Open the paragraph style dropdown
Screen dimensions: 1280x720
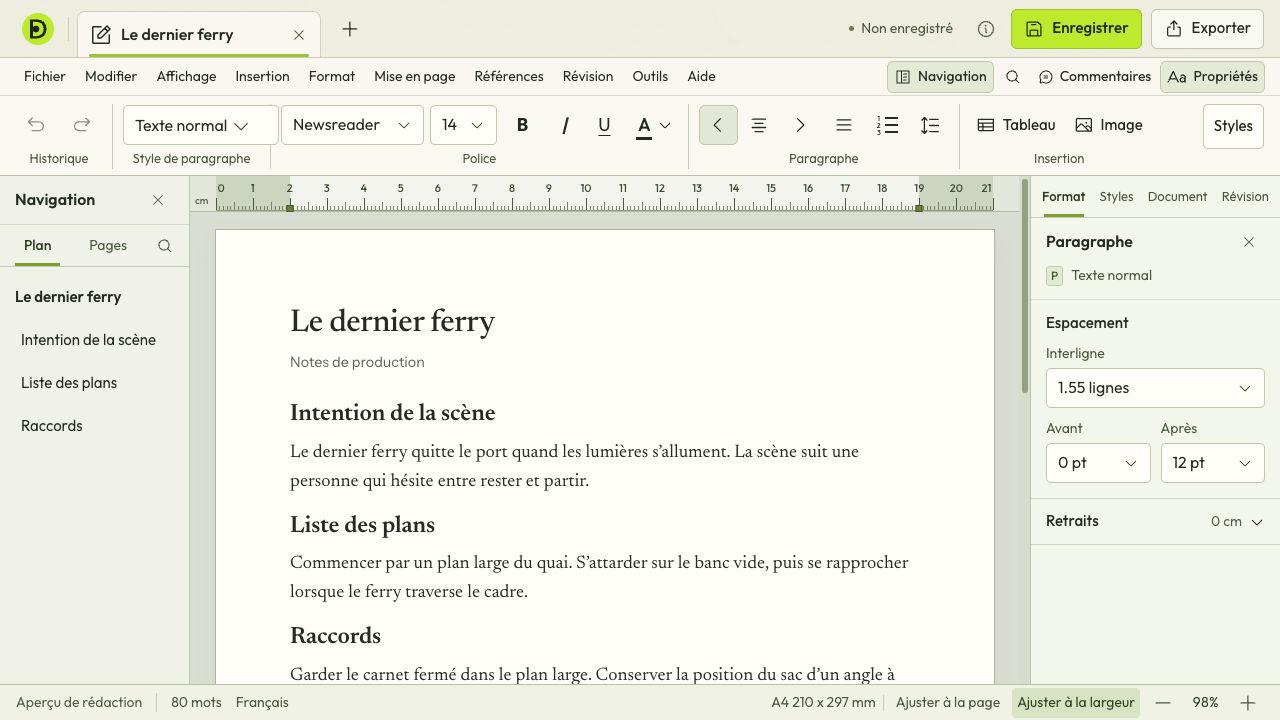click(x=200, y=125)
